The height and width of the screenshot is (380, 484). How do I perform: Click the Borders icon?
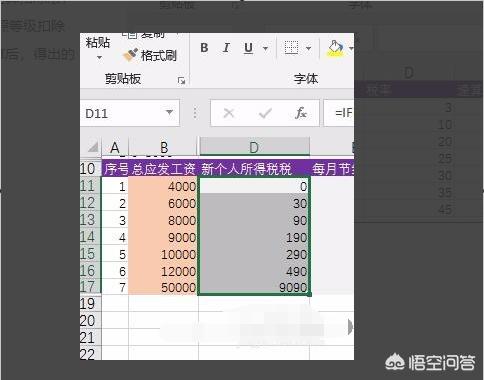pyautogui.click(x=291, y=48)
